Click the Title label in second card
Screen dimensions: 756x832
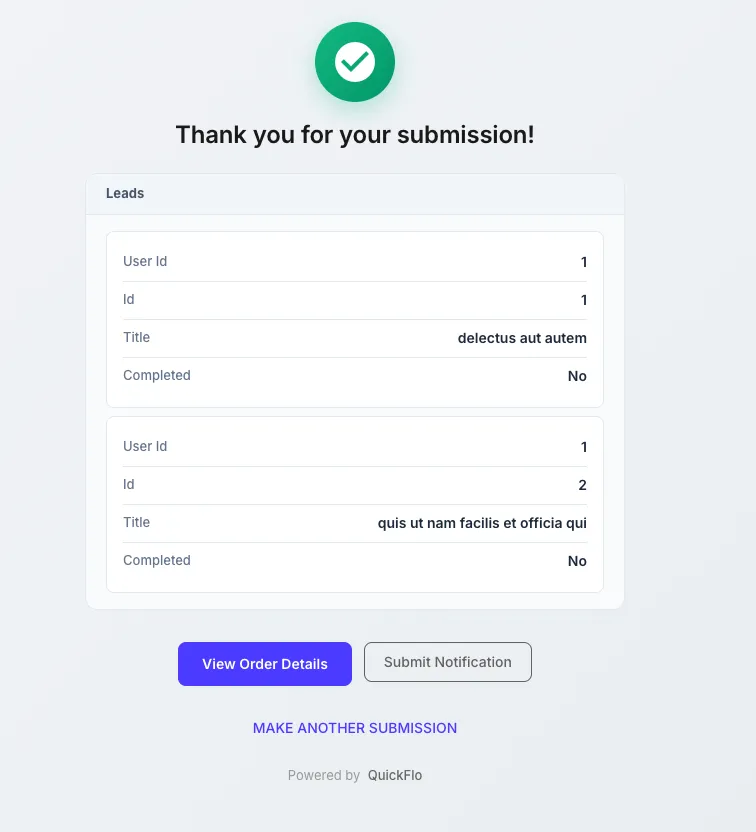pos(136,522)
